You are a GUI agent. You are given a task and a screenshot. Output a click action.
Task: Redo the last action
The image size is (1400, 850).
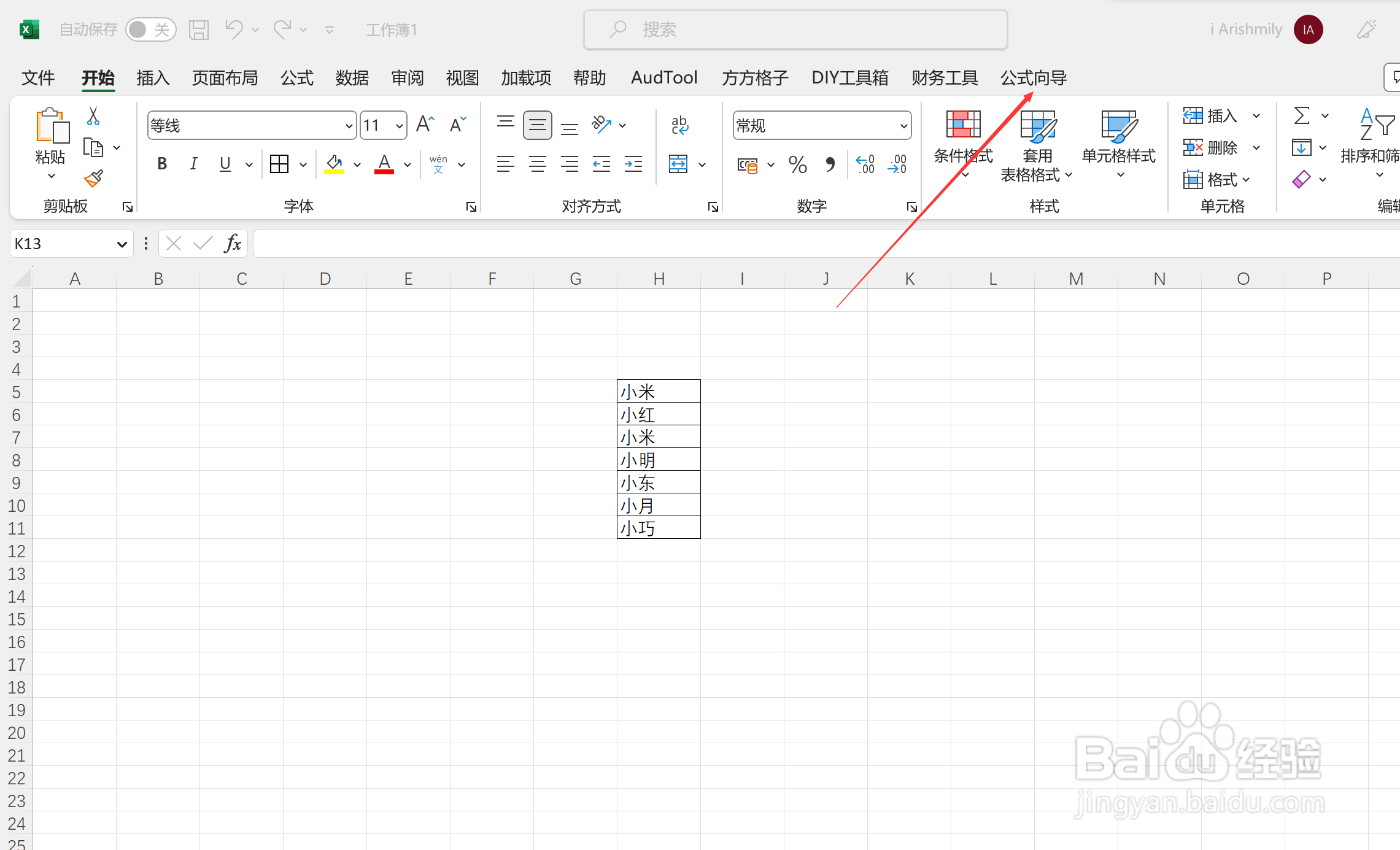click(x=283, y=29)
